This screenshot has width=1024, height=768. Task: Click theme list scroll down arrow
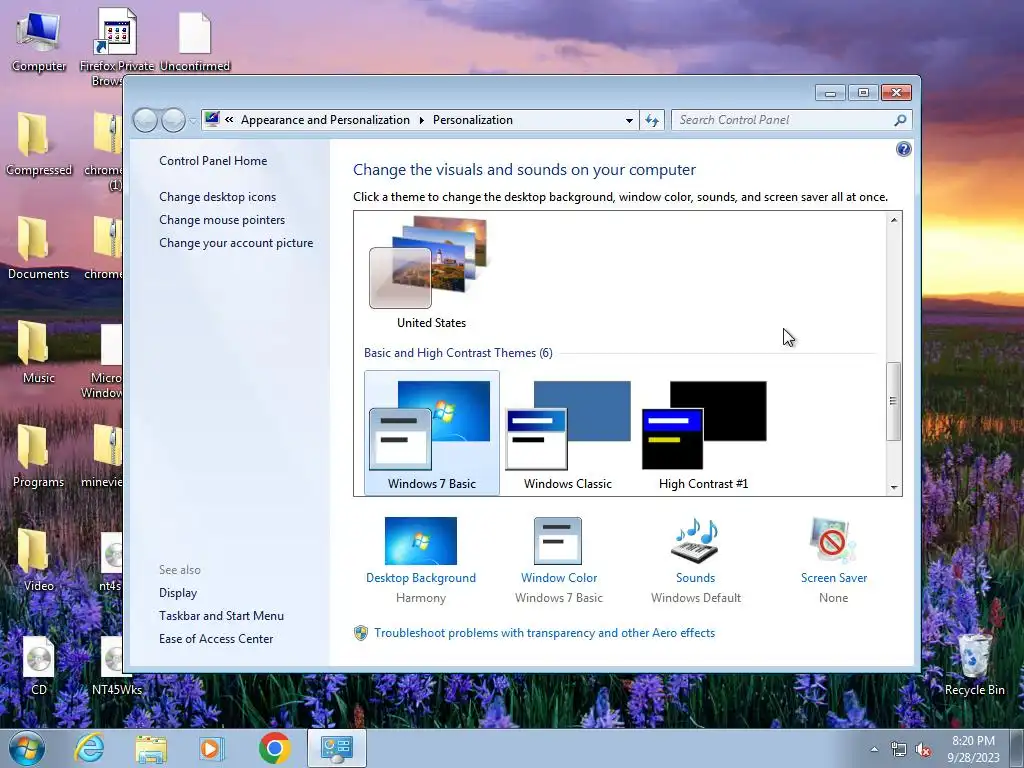(x=893, y=487)
